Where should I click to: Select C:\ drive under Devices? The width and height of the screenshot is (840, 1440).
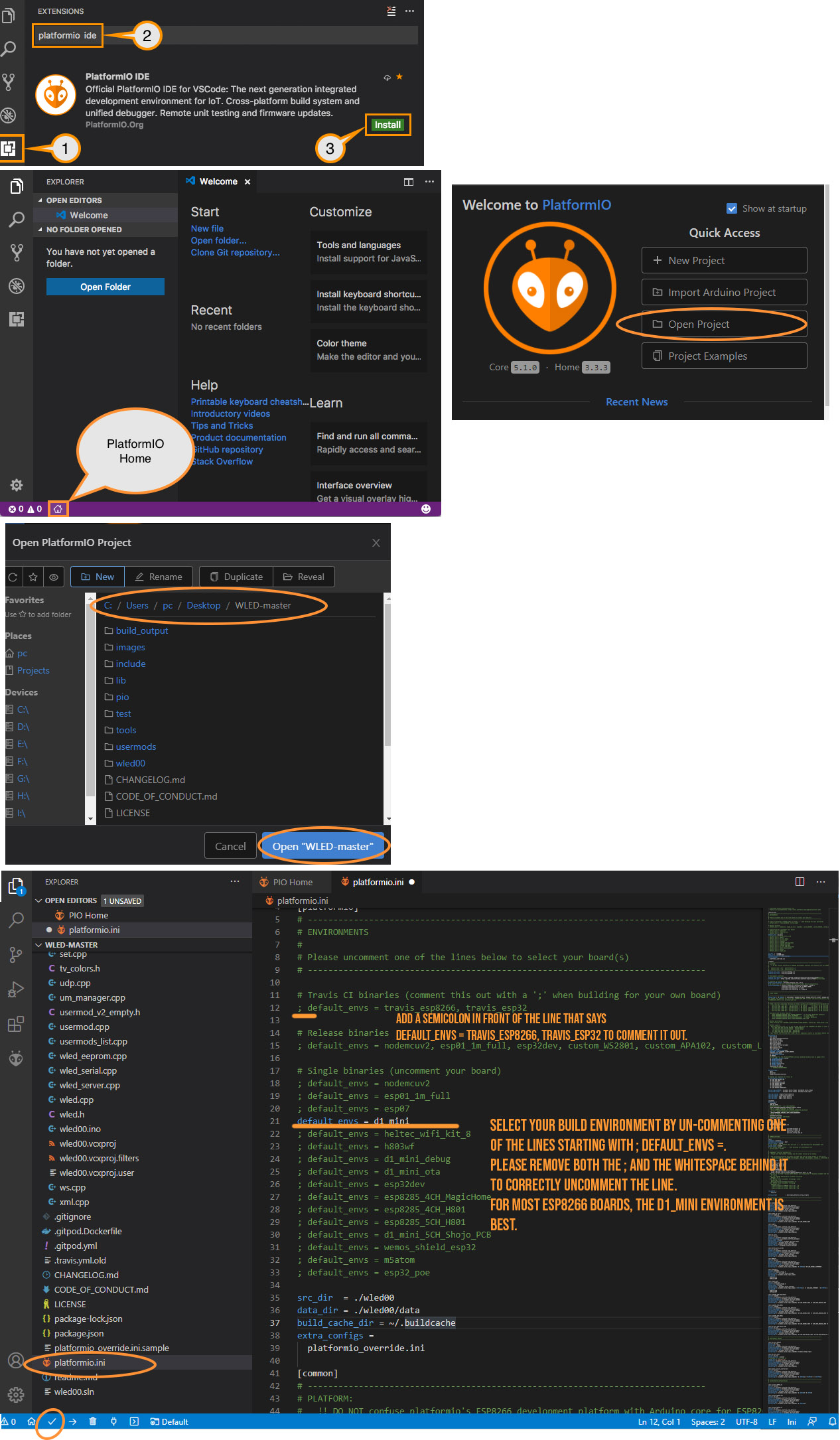pos(23,709)
